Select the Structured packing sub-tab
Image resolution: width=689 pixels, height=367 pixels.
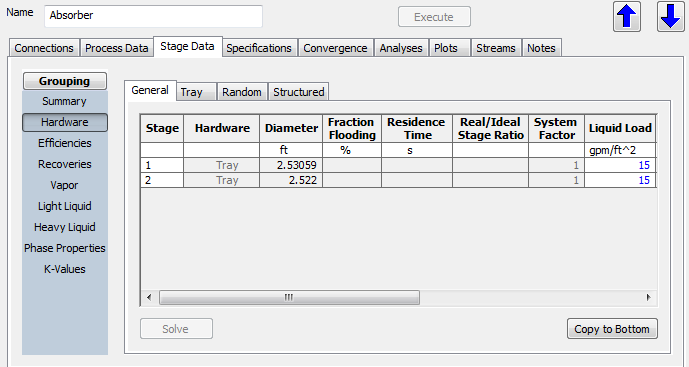tap(299, 92)
